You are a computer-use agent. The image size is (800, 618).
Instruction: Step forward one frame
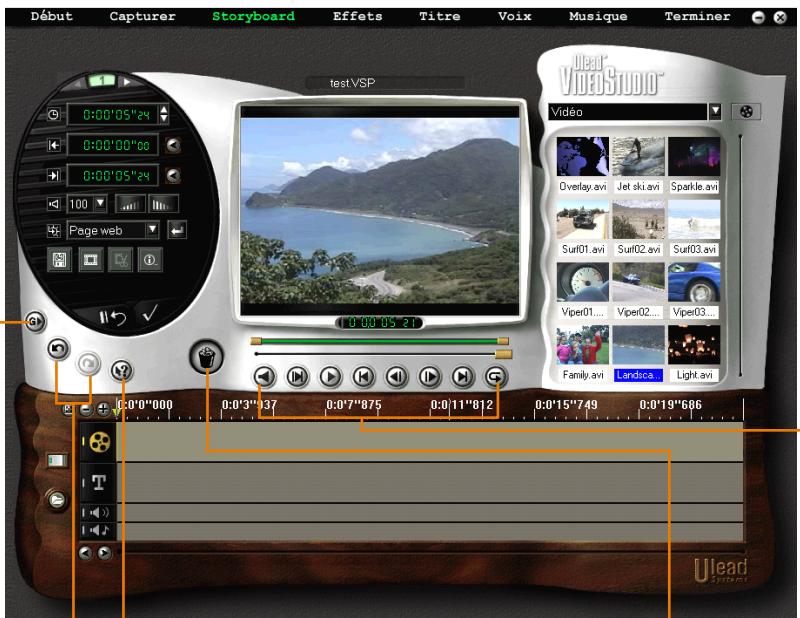coord(429,377)
